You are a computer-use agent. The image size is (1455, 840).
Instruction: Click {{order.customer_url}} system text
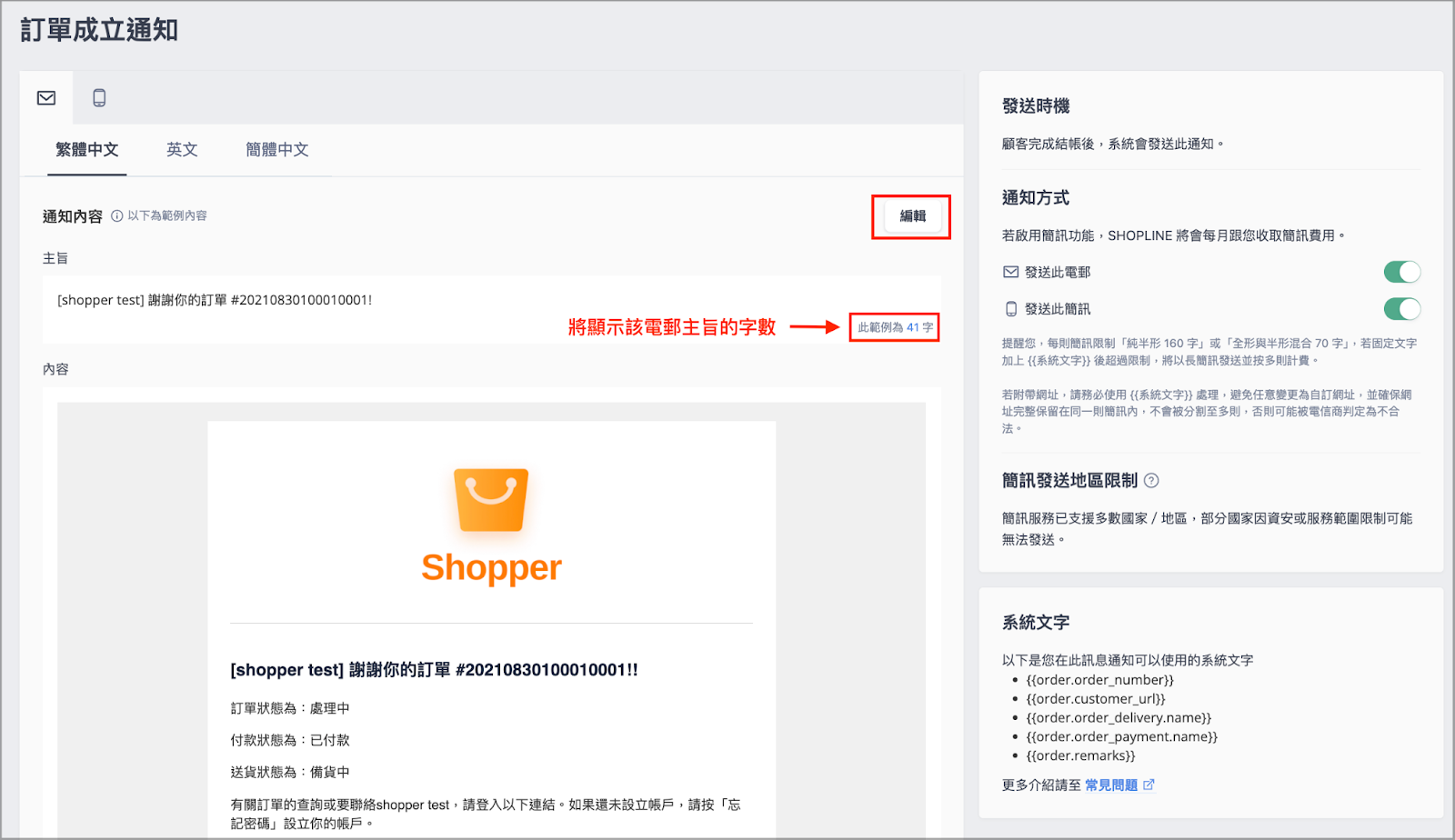click(x=1095, y=699)
